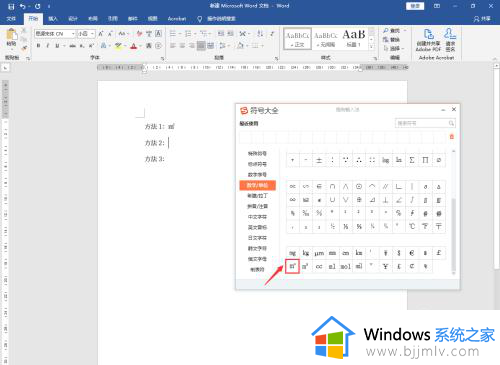Screen dimensions: 500x365
Task: Sort the selected text
Action: (x=260, y=34)
